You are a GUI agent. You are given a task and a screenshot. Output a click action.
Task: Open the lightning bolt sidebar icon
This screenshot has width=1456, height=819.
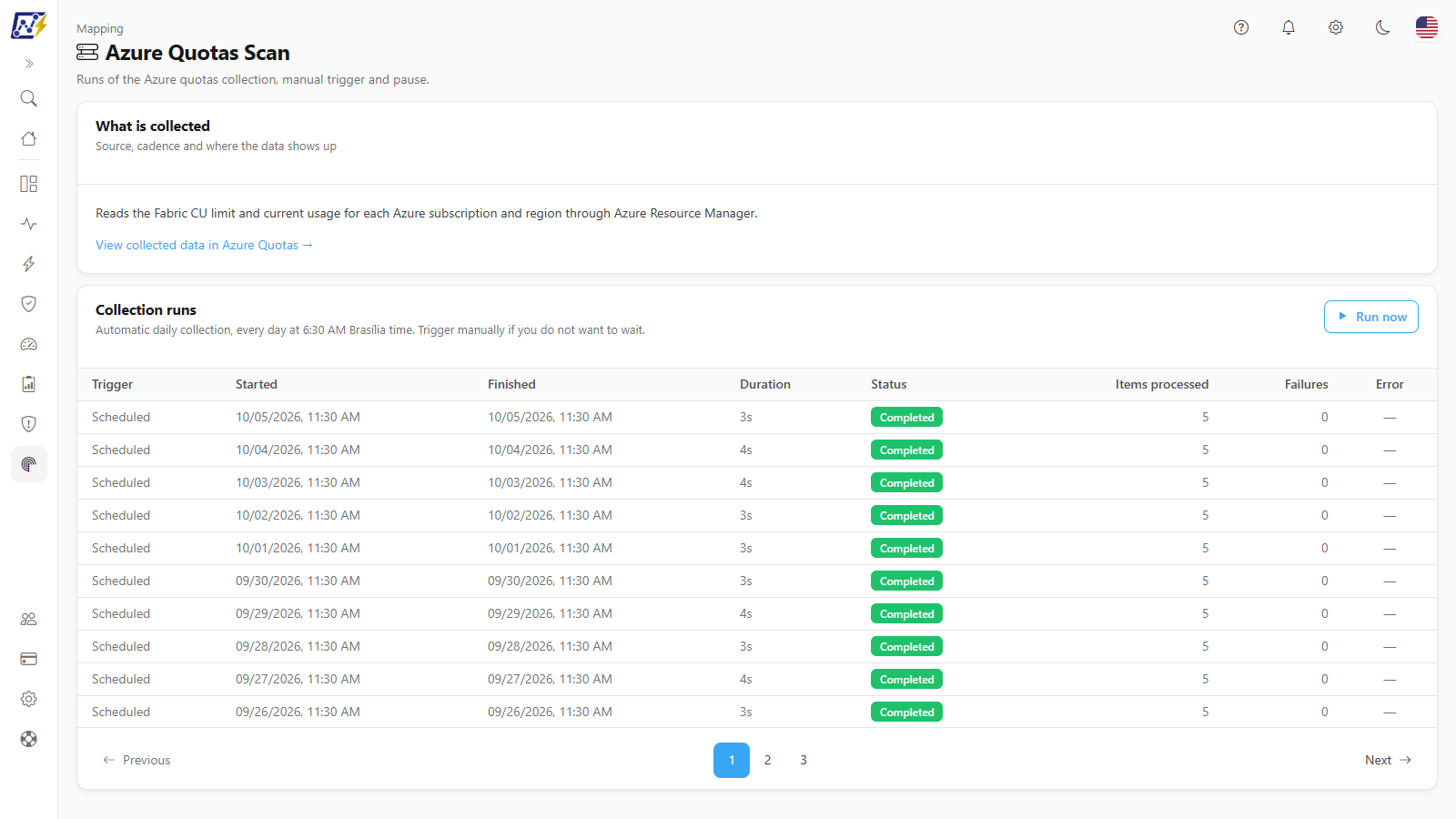pos(29,264)
